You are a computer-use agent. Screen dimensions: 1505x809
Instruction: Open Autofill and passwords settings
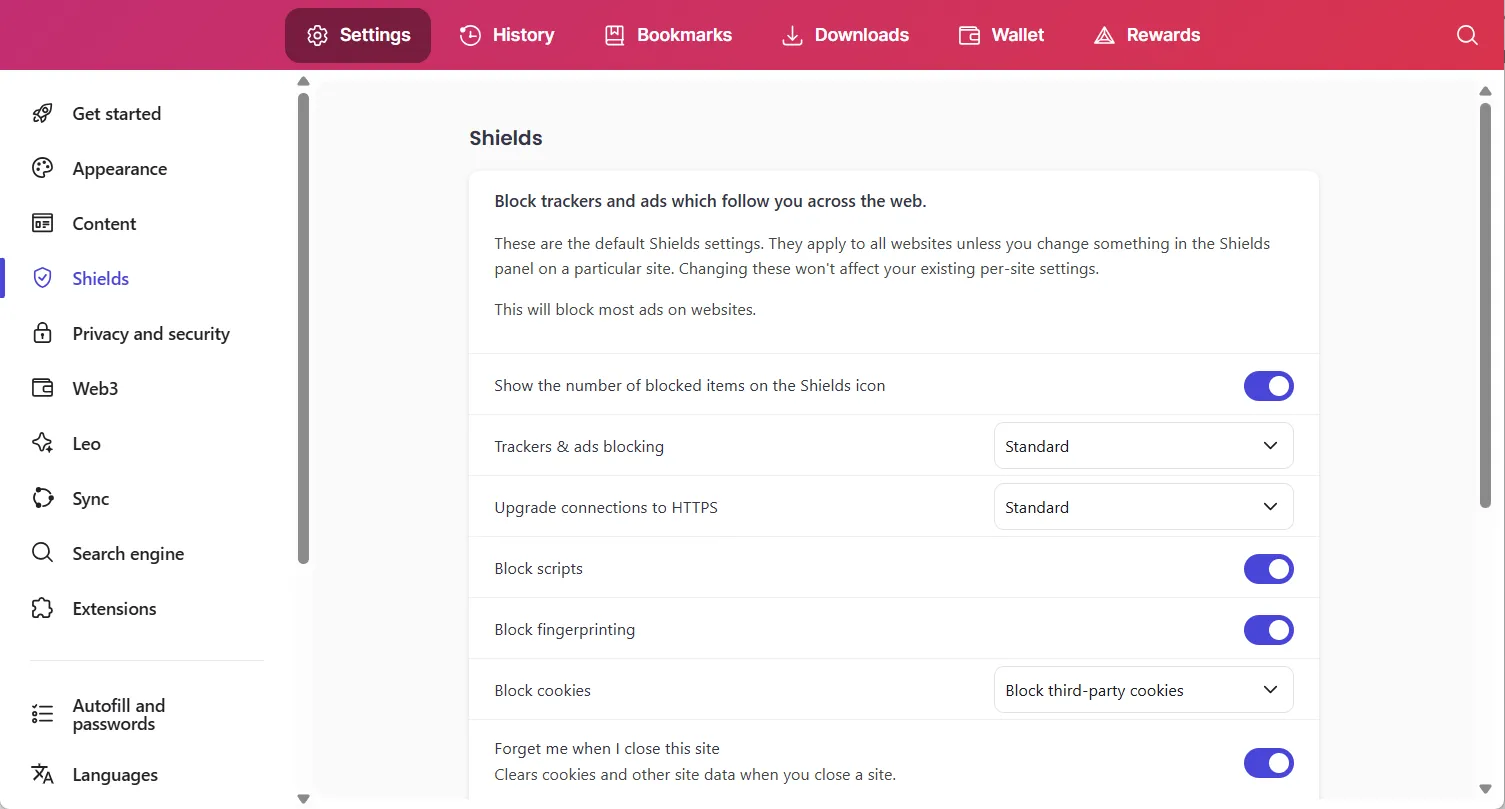pos(118,715)
